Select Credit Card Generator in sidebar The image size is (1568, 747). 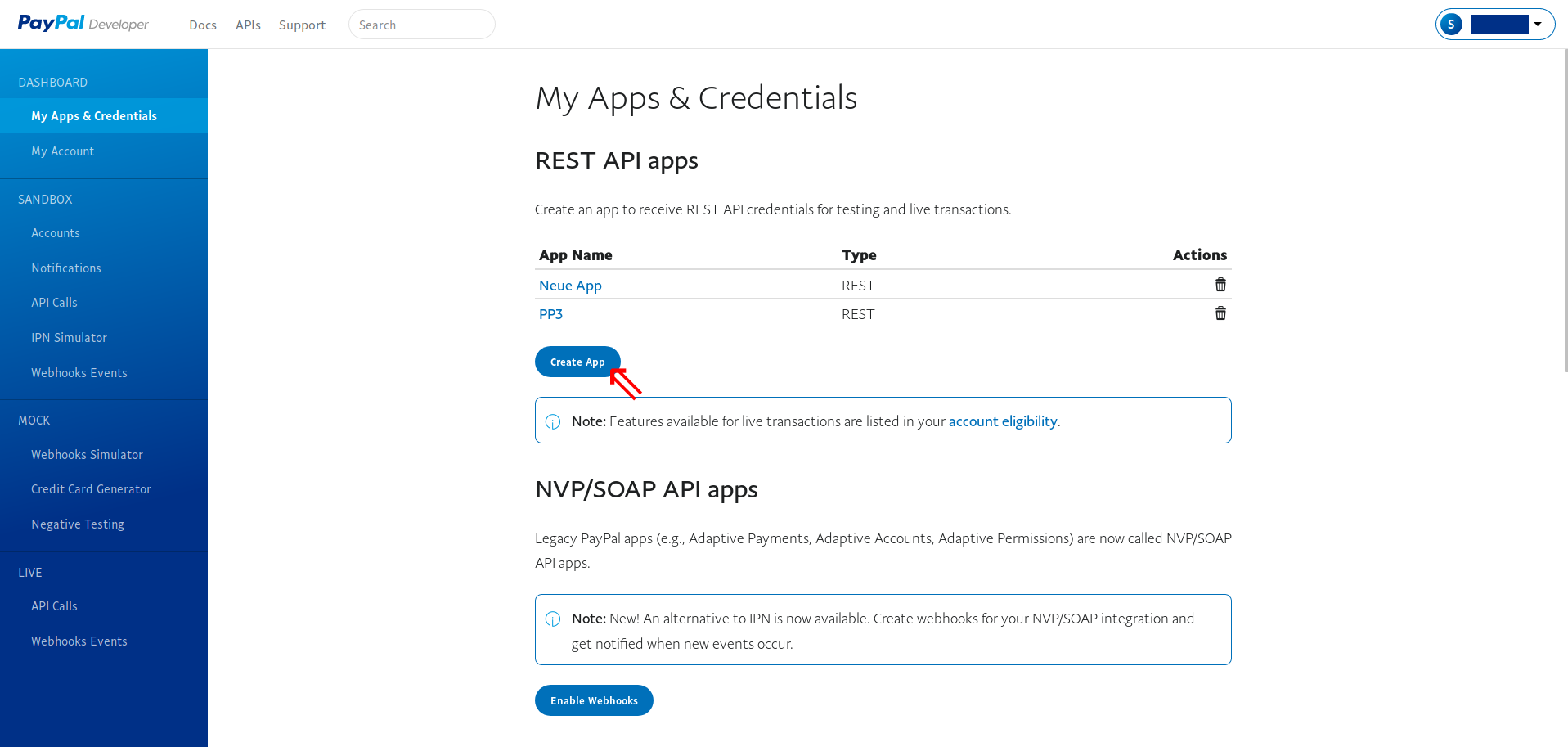tap(91, 489)
